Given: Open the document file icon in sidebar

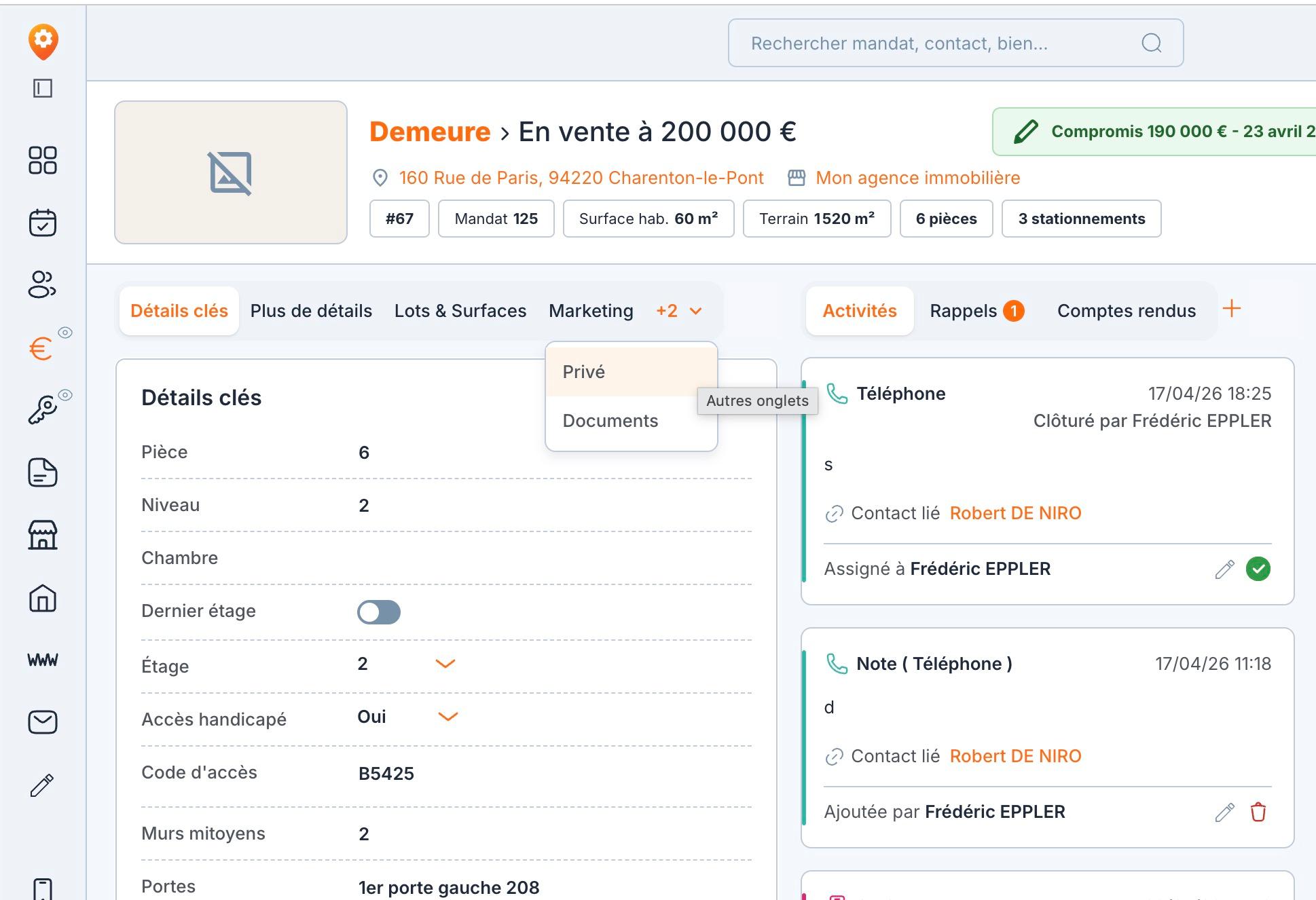Looking at the screenshot, I should 43,473.
